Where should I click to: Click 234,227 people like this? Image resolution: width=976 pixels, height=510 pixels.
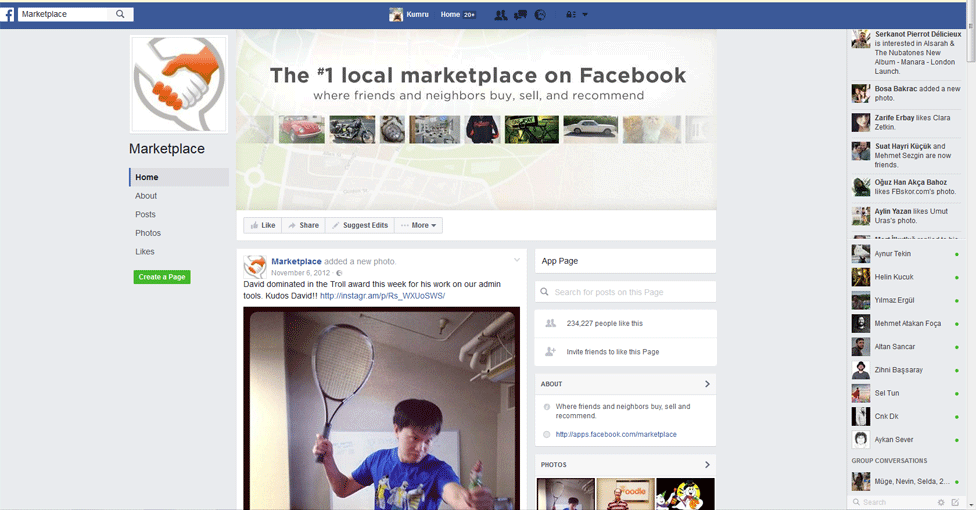tap(604, 323)
